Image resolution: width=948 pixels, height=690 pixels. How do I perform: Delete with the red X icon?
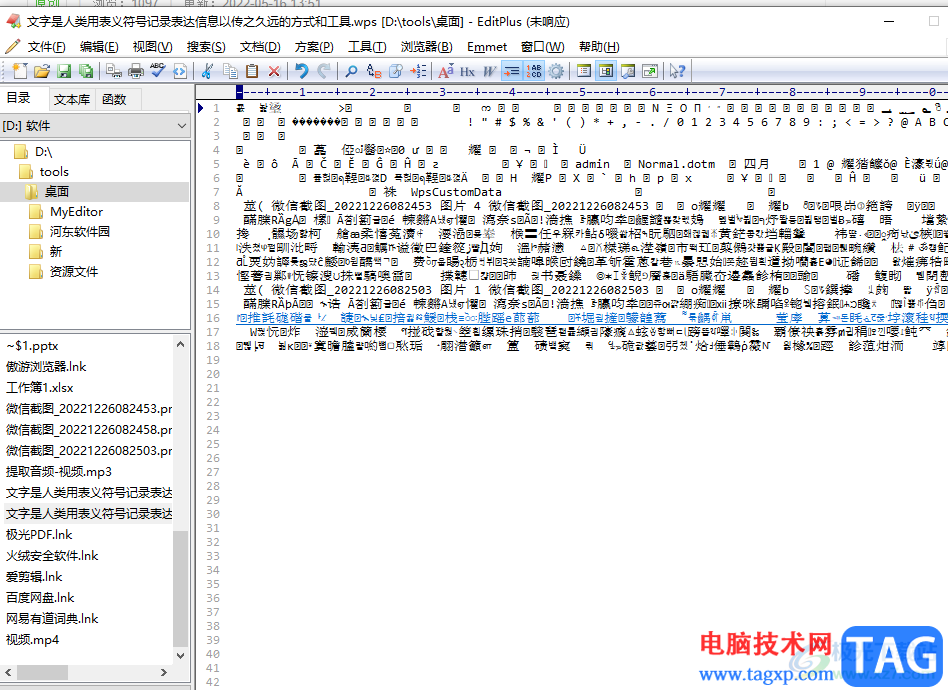pyautogui.click(x=274, y=71)
